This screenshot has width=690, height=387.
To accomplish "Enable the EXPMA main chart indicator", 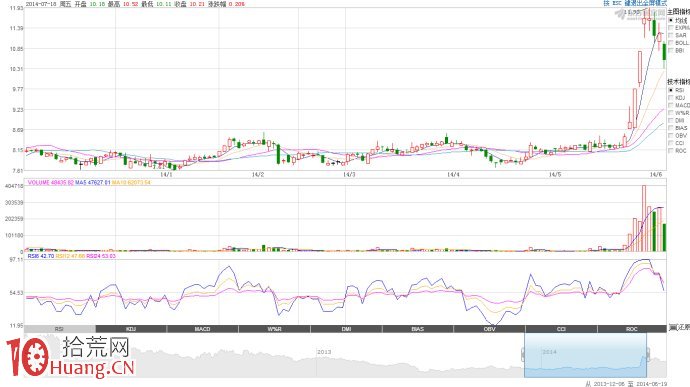I will point(671,28).
